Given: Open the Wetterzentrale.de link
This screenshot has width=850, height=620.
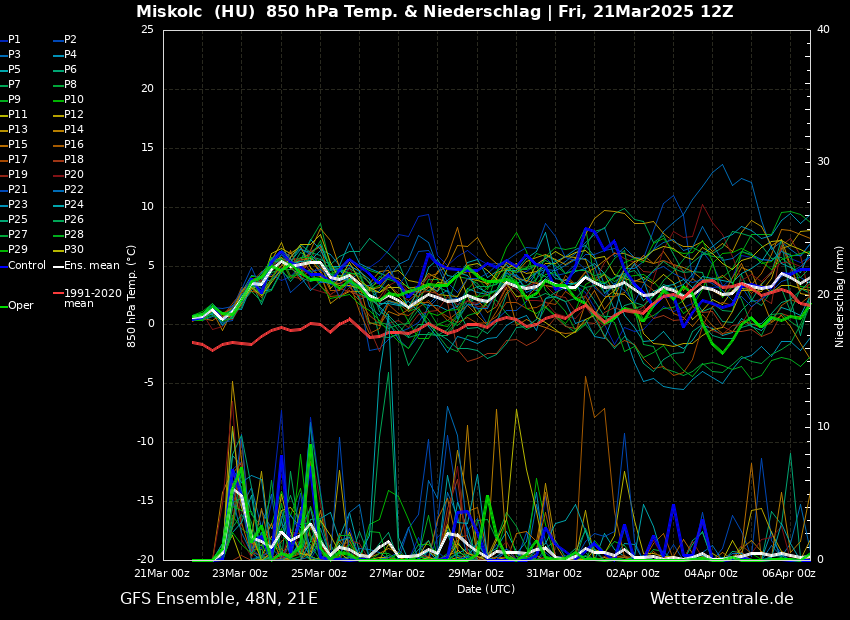Looking at the screenshot, I should pyautogui.click(x=721, y=599).
